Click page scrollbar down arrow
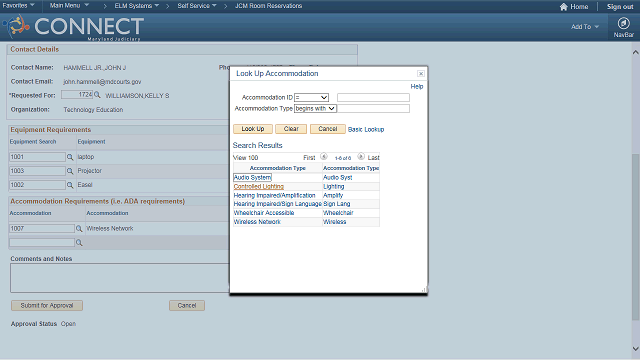Viewport: 640px width, 360px height. point(636,349)
